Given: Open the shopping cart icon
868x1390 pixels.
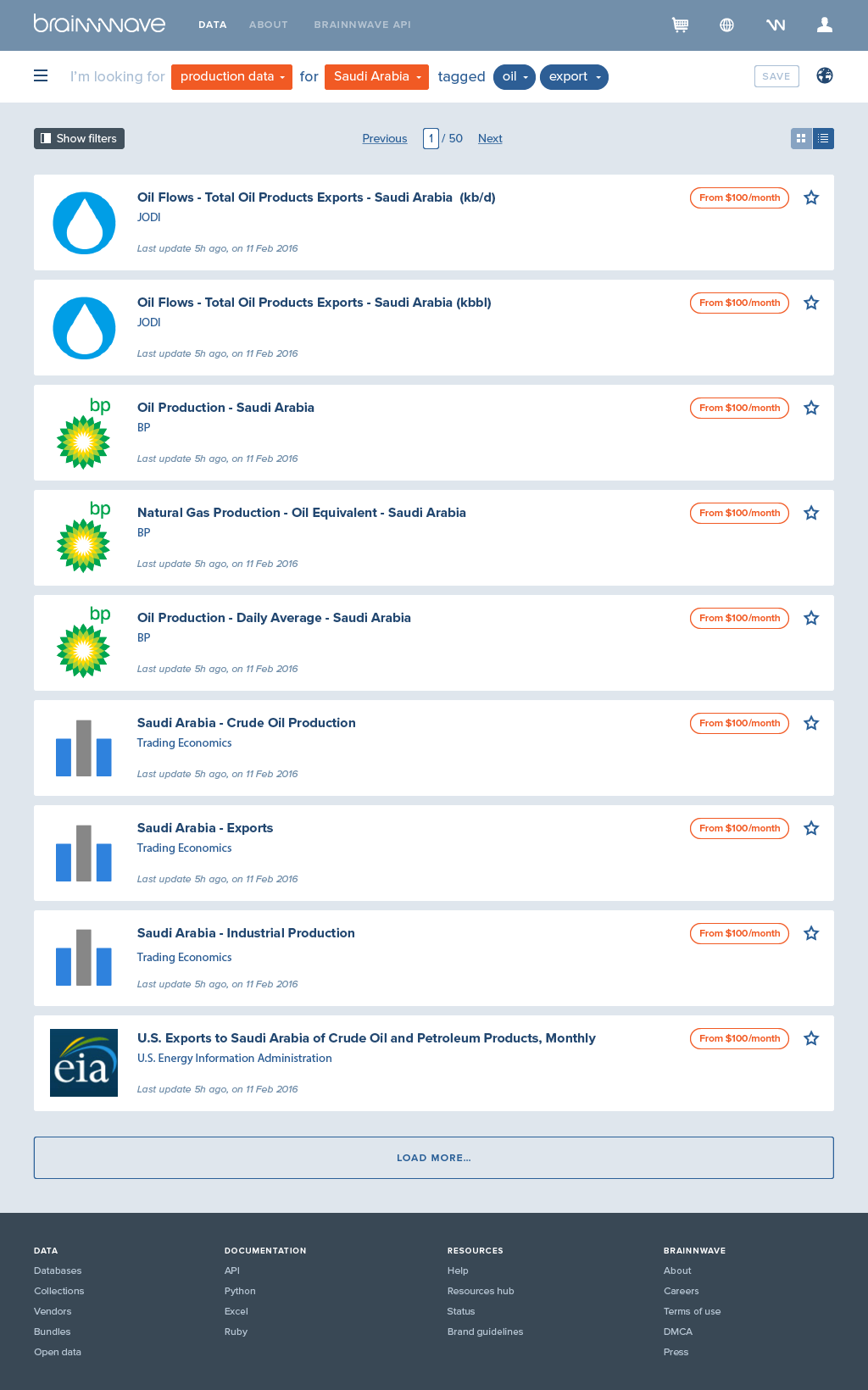Looking at the screenshot, I should pyautogui.click(x=680, y=25).
